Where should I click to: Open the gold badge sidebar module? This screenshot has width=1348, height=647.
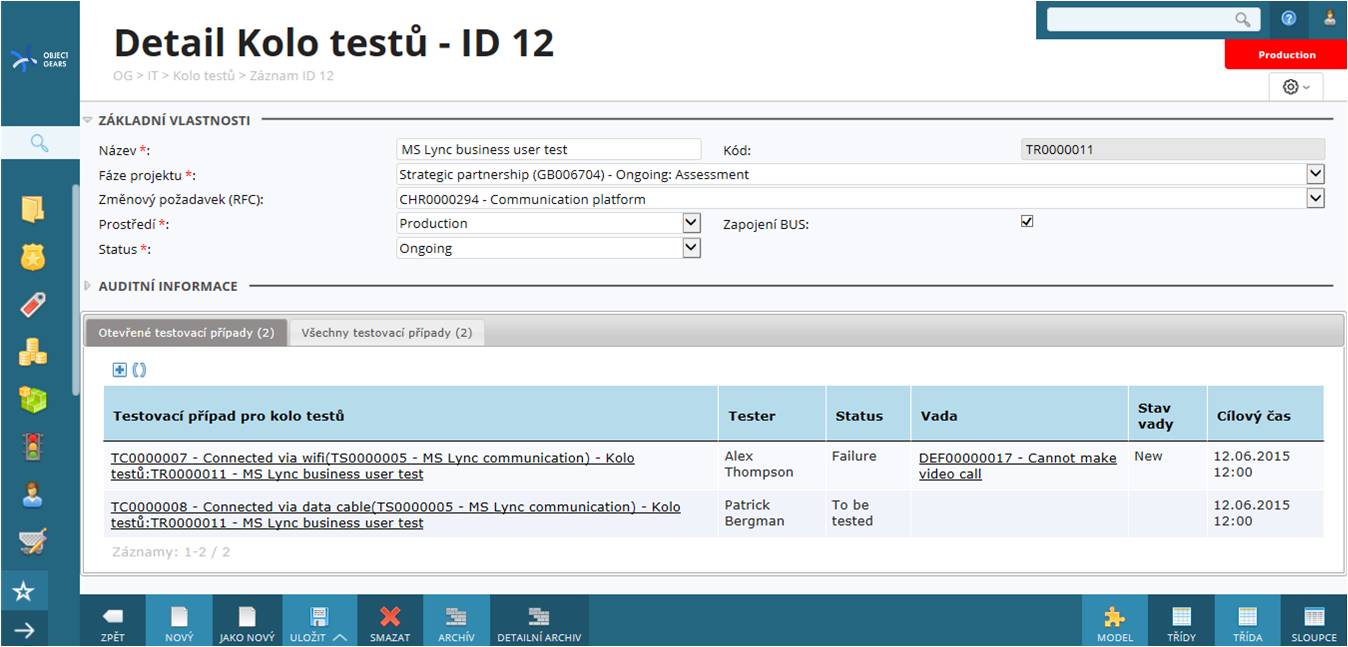point(33,257)
